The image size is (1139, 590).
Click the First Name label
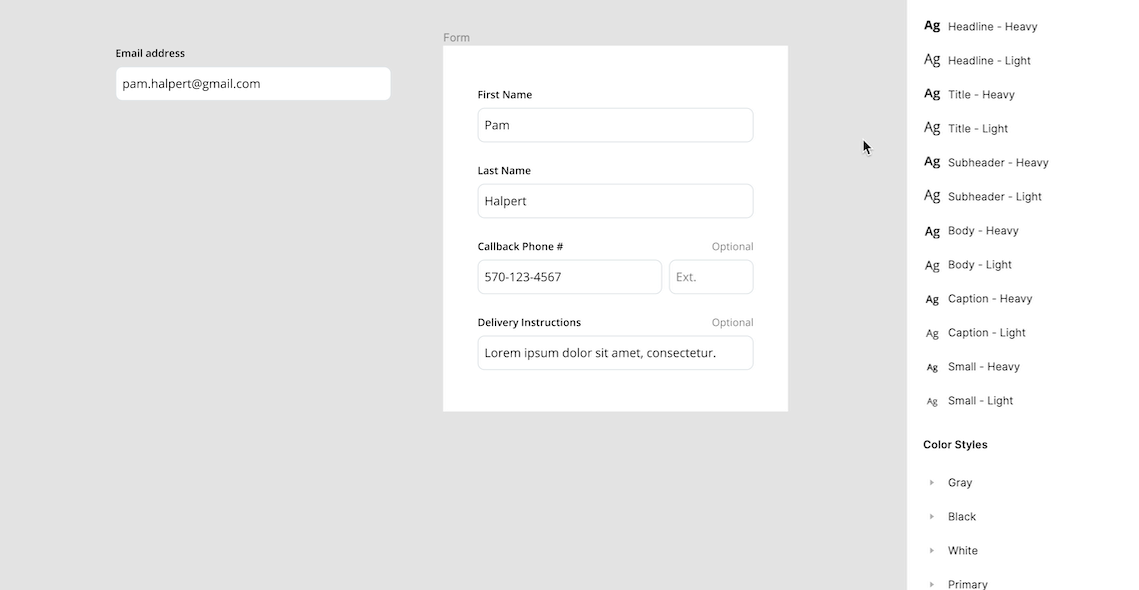[x=505, y=94]
